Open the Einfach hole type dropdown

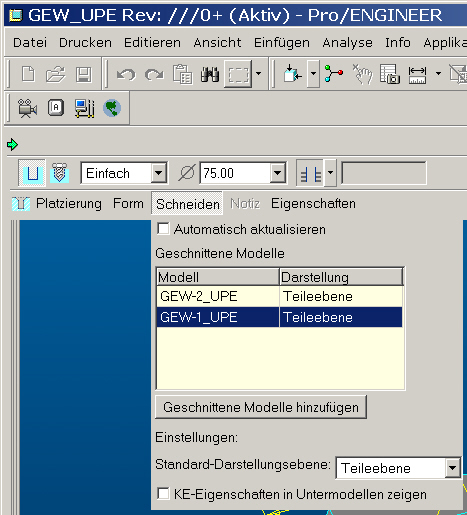click(x=159, y=173)
